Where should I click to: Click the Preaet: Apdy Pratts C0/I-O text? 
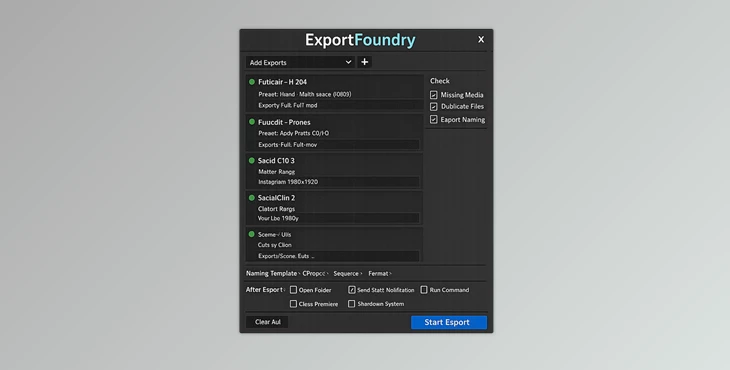(x=294, y=133)
